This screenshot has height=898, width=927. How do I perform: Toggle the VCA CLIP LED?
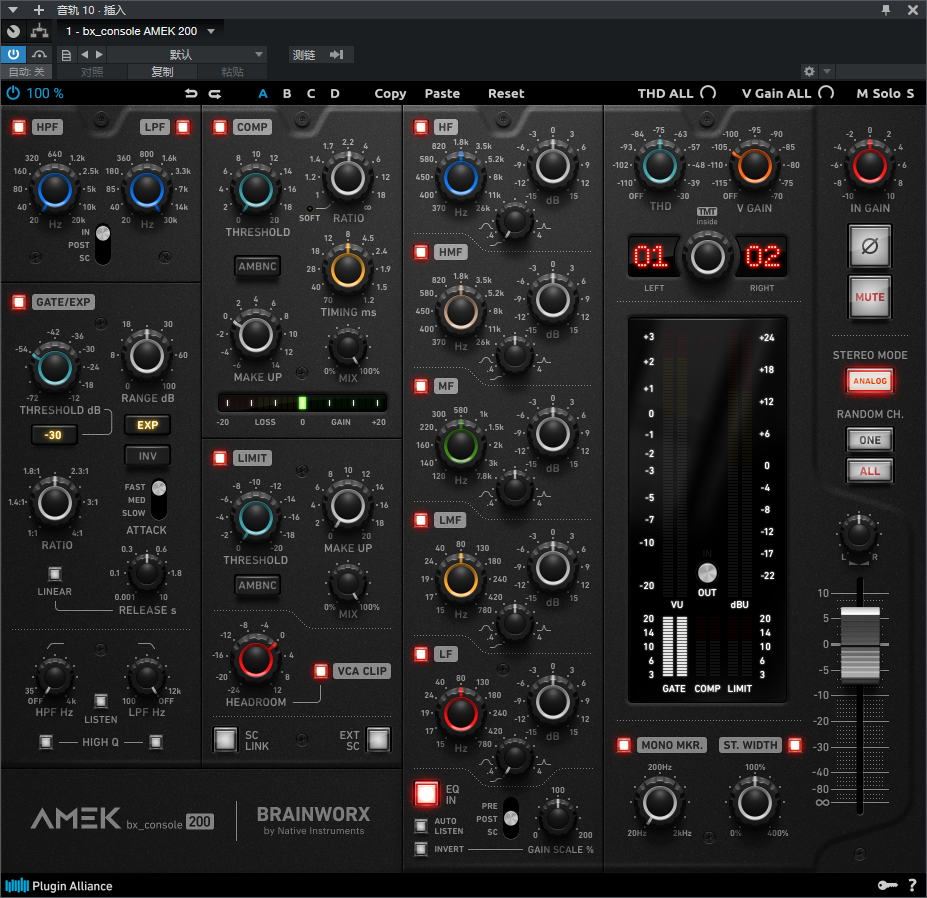pos(321,671)
